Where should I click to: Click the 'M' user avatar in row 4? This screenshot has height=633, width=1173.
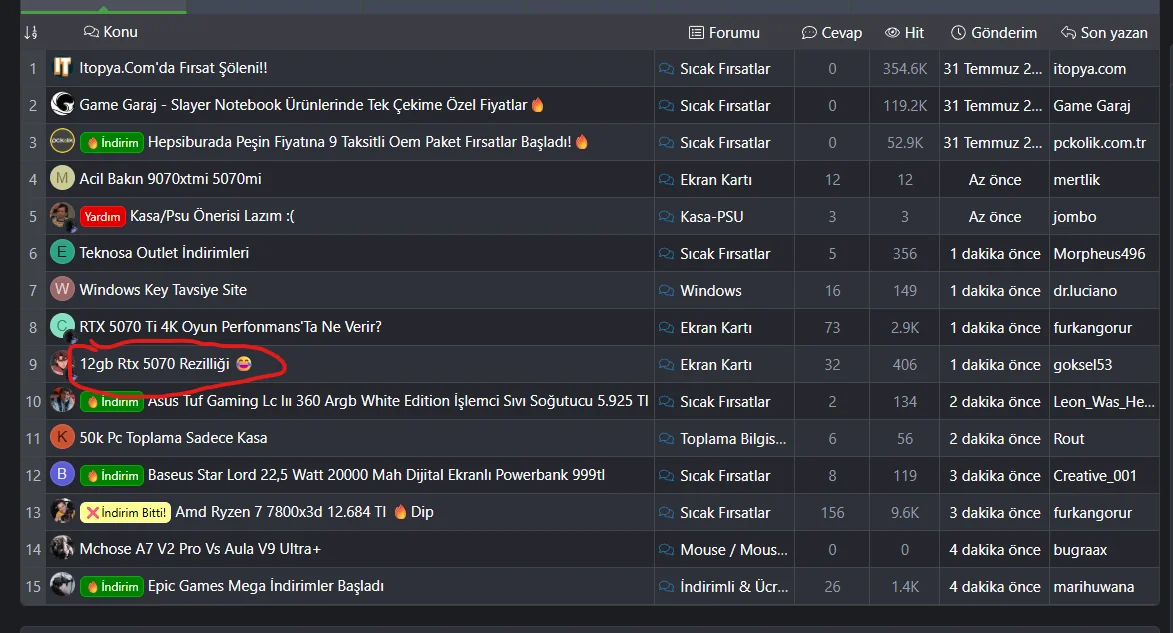tap(62, 178)
